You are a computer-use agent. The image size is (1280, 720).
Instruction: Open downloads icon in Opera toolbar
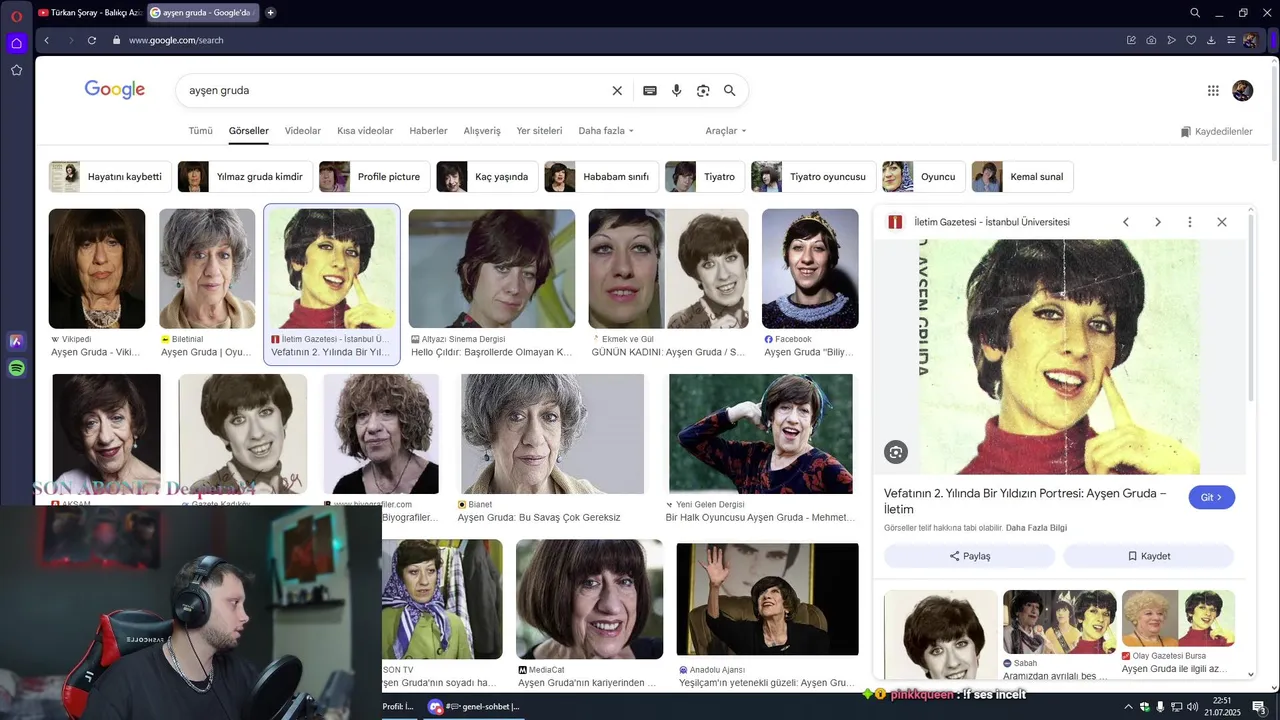1211,40
